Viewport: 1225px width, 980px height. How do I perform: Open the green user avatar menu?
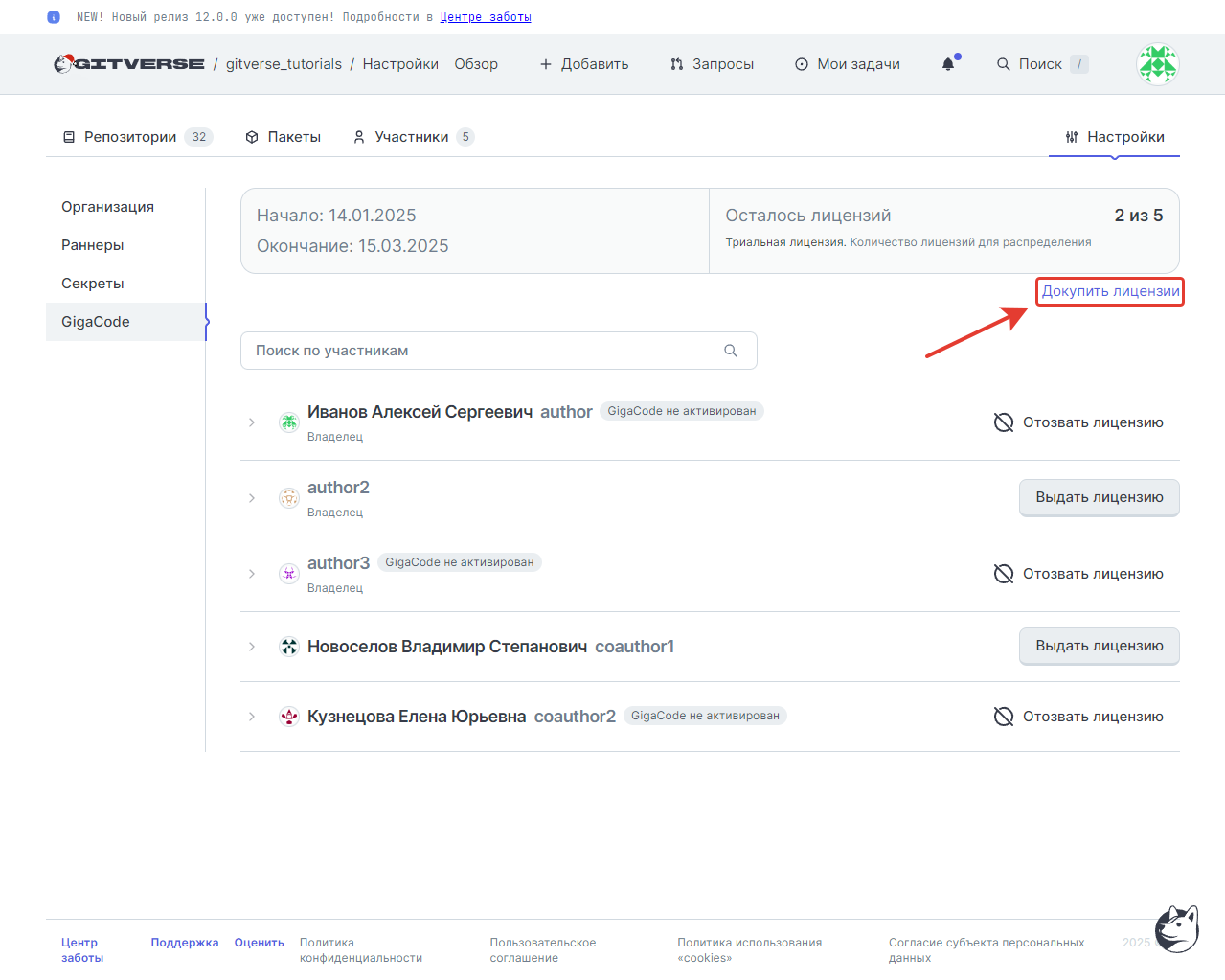1157,64
